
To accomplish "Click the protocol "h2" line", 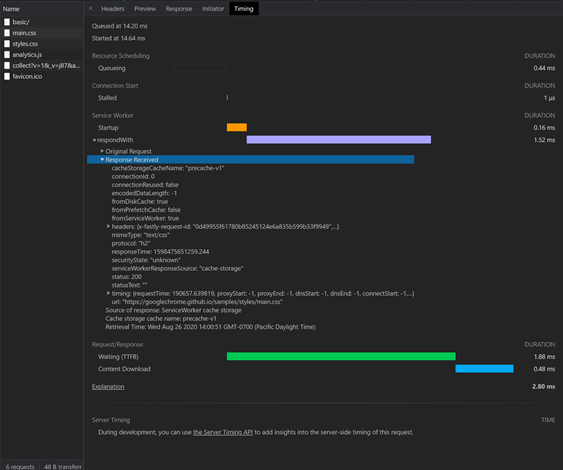I will click(131, 243).
